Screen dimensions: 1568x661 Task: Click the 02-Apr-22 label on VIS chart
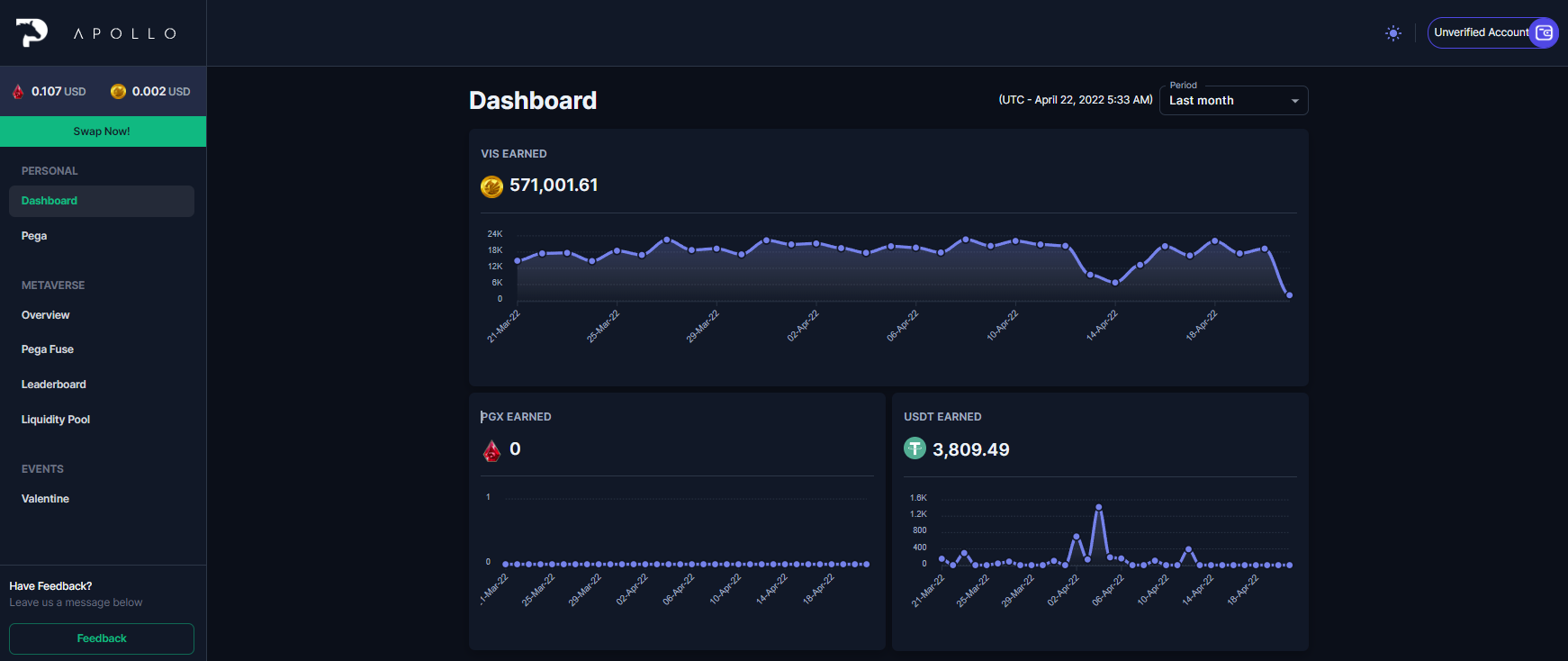coord(802,325)
